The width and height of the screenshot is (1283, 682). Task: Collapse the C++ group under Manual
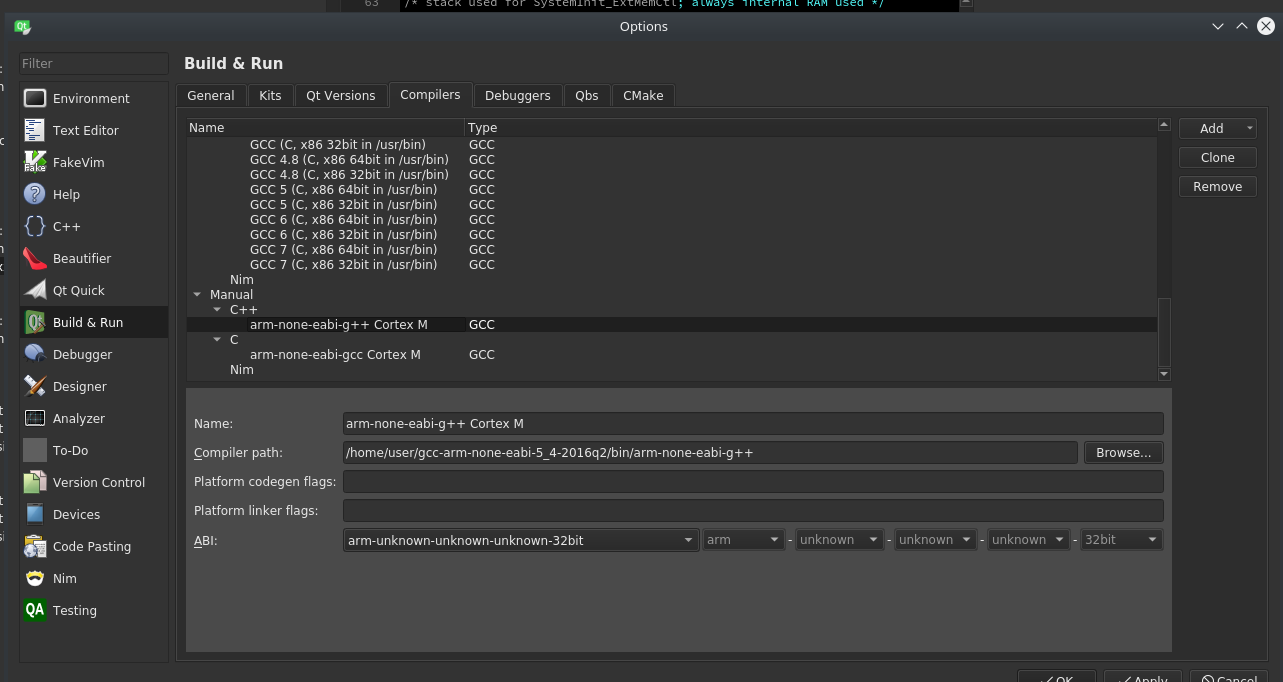point(217,310)
